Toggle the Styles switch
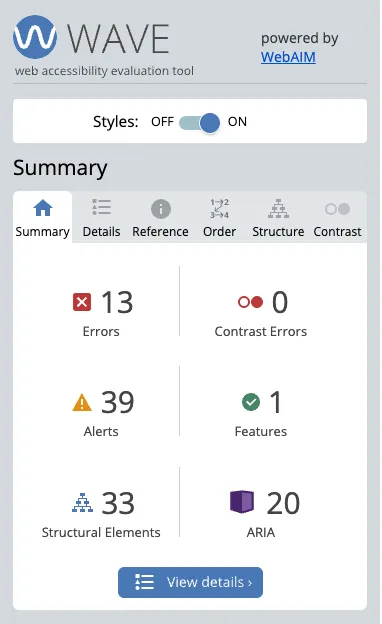This screenshot has width=382, height=624. 199,123
